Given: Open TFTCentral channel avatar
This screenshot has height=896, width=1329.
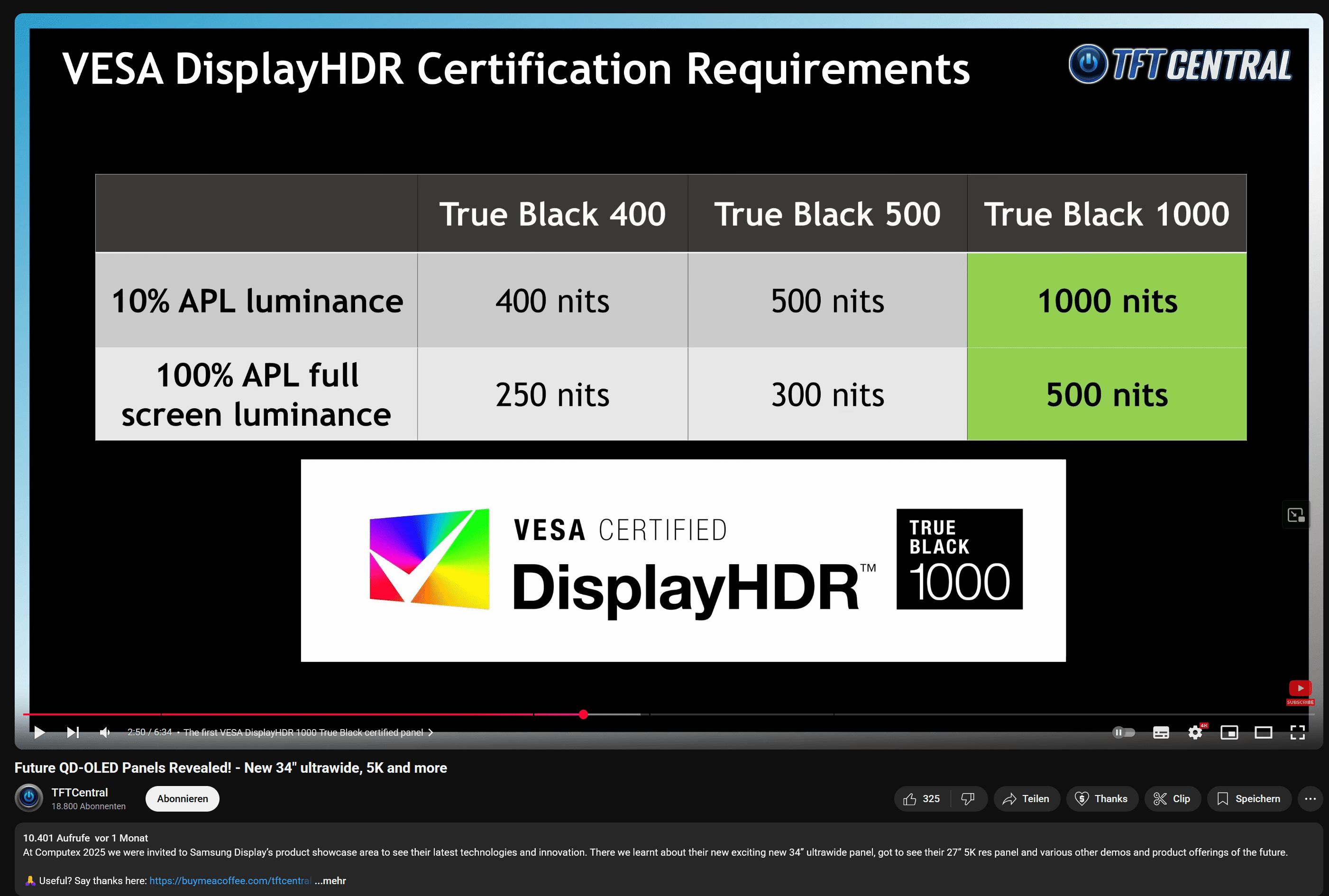Looking at the screenshot, I should 28,798.
